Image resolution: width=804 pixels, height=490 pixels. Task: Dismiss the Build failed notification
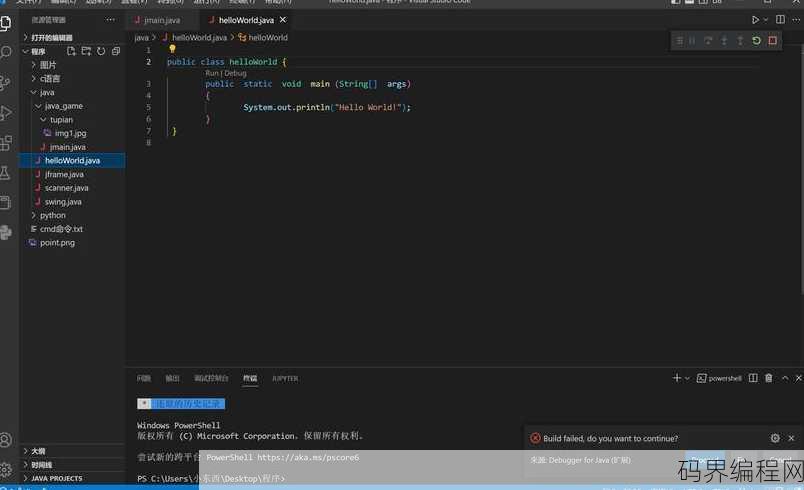791,438
